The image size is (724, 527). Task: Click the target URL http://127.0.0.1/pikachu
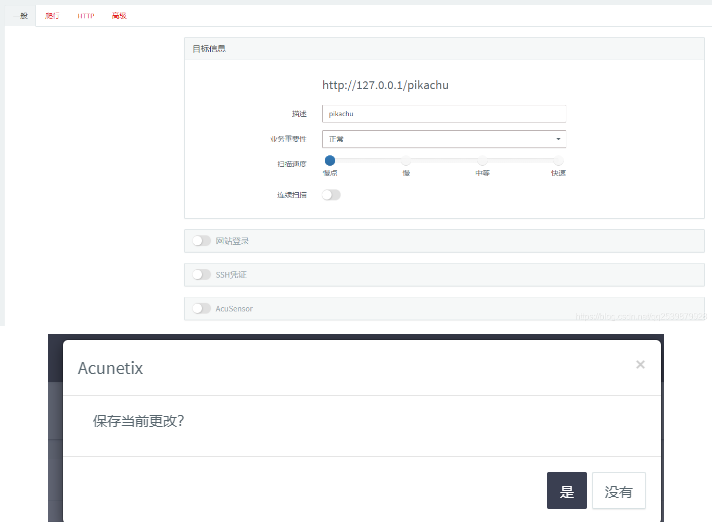[x=386, y=85]
